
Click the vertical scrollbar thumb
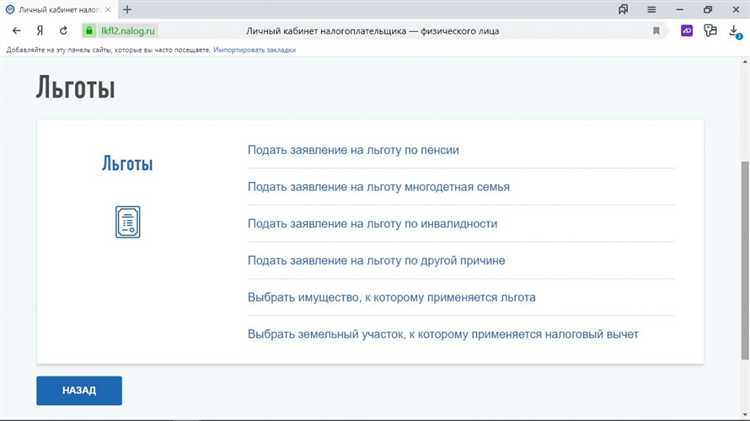(x=745, y=260)
